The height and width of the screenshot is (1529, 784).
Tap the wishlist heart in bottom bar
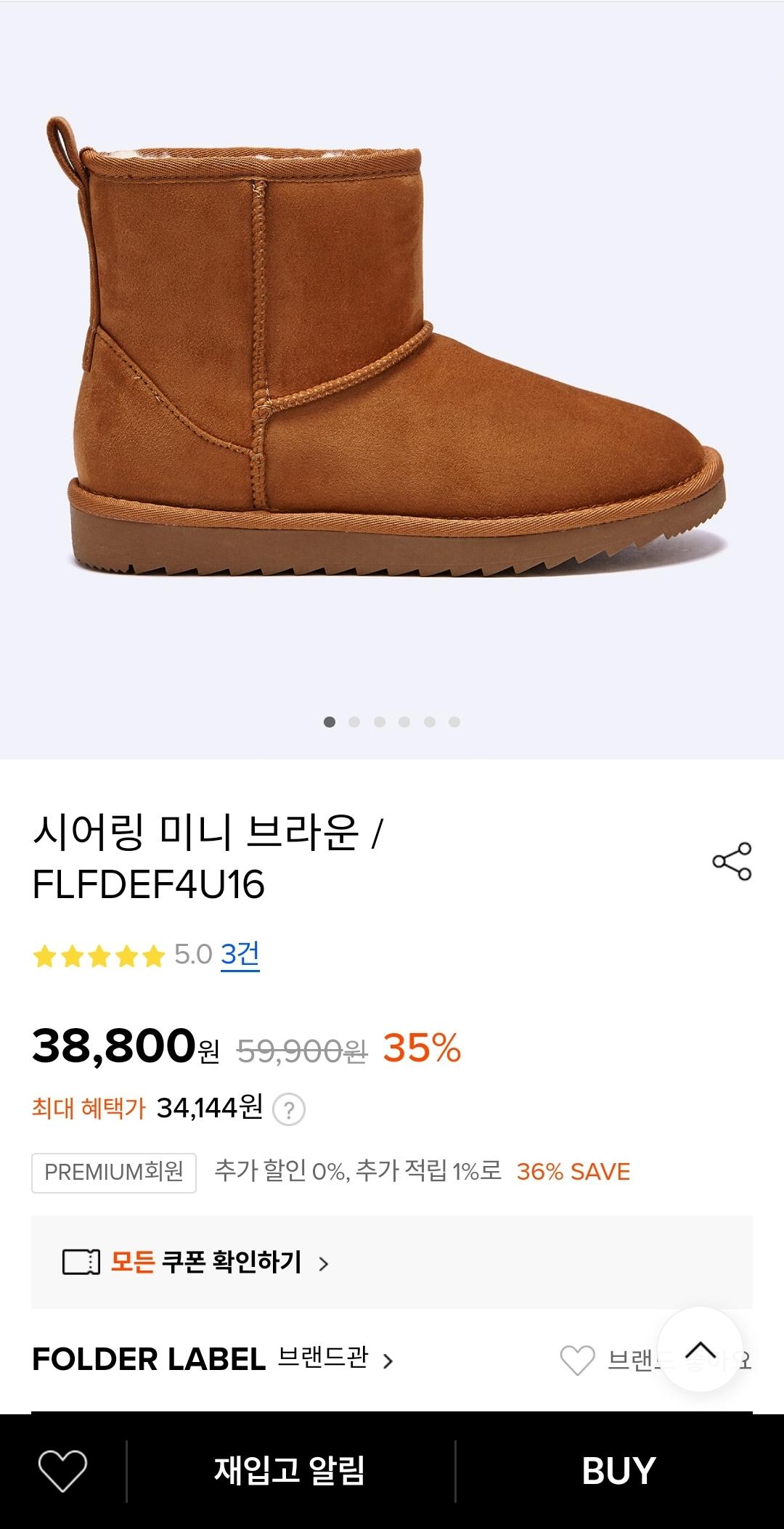(x=62, y=1471)
